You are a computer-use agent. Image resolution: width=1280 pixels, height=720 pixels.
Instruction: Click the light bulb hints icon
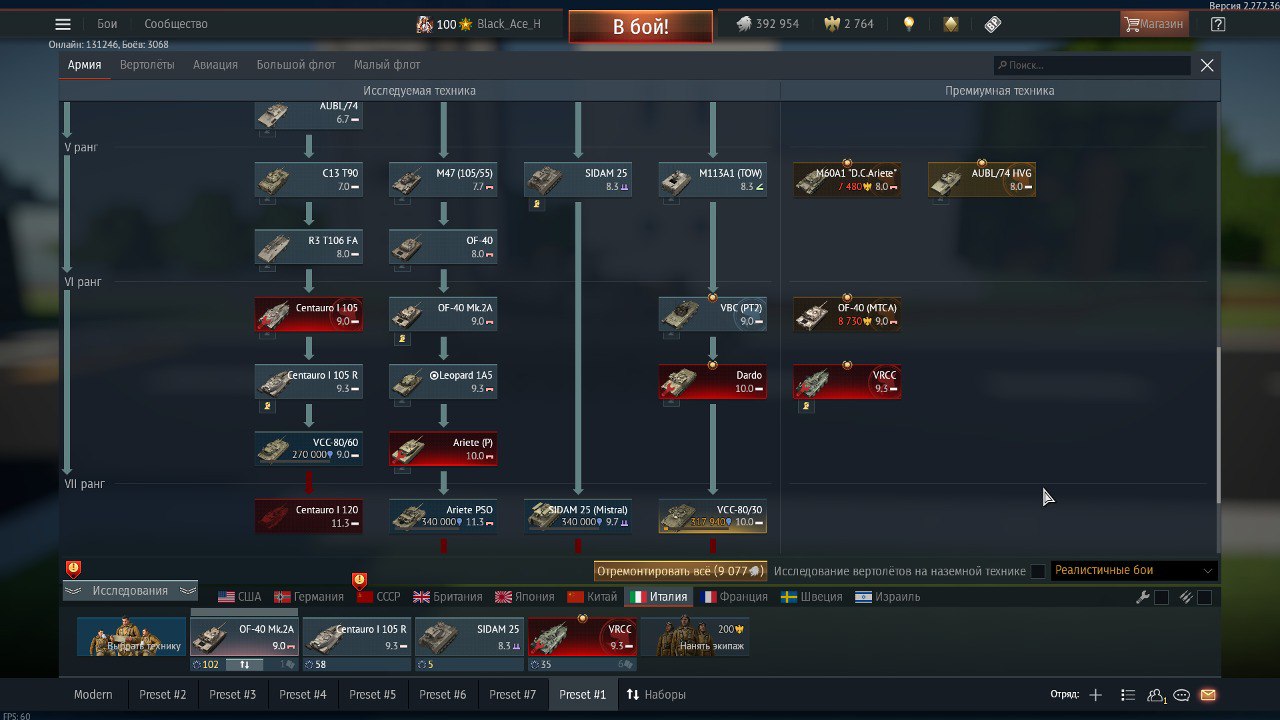coord(909,24)
